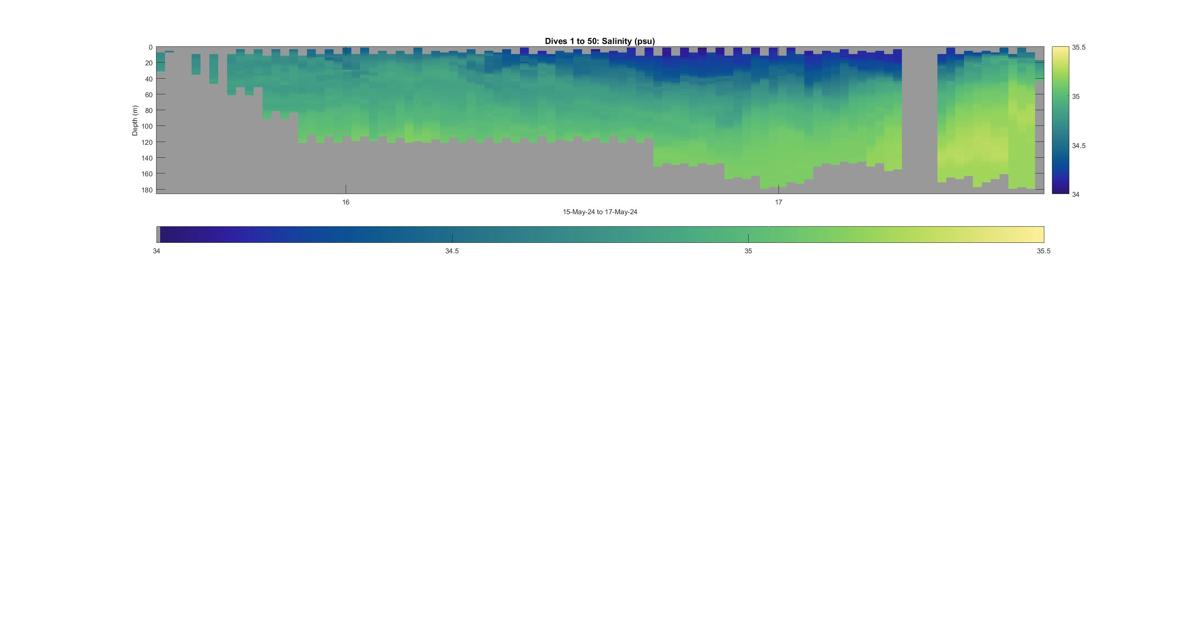The height and width of the screenshot is (622, 1200).
Task: Click the depth tick label '140'
Action: point(146,158)
